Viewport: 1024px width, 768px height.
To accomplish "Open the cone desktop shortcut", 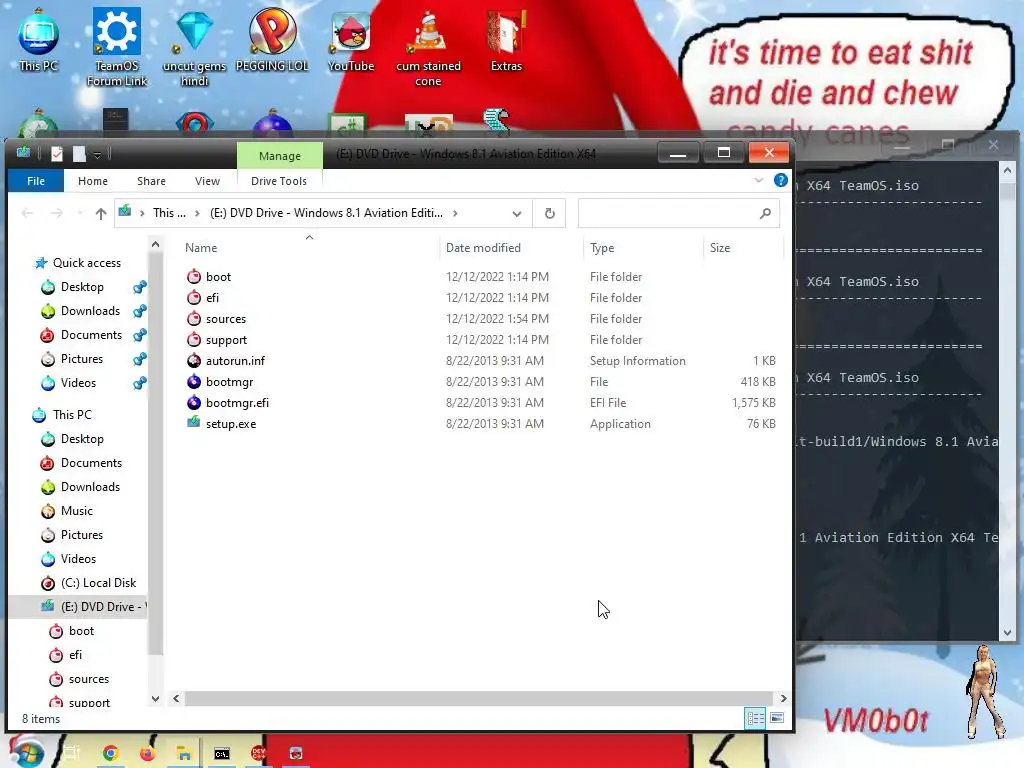I will [x=428, y=47].
